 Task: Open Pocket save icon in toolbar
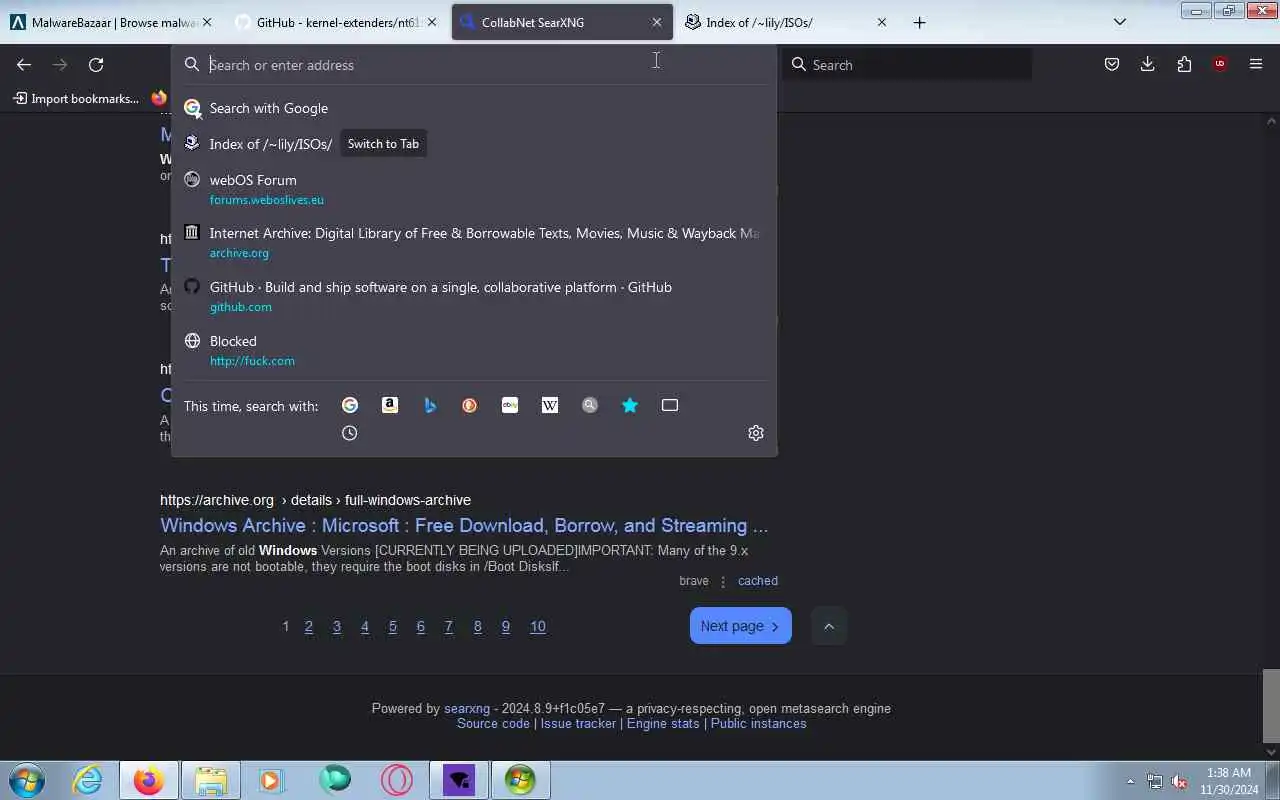(x=1112, y=64)
